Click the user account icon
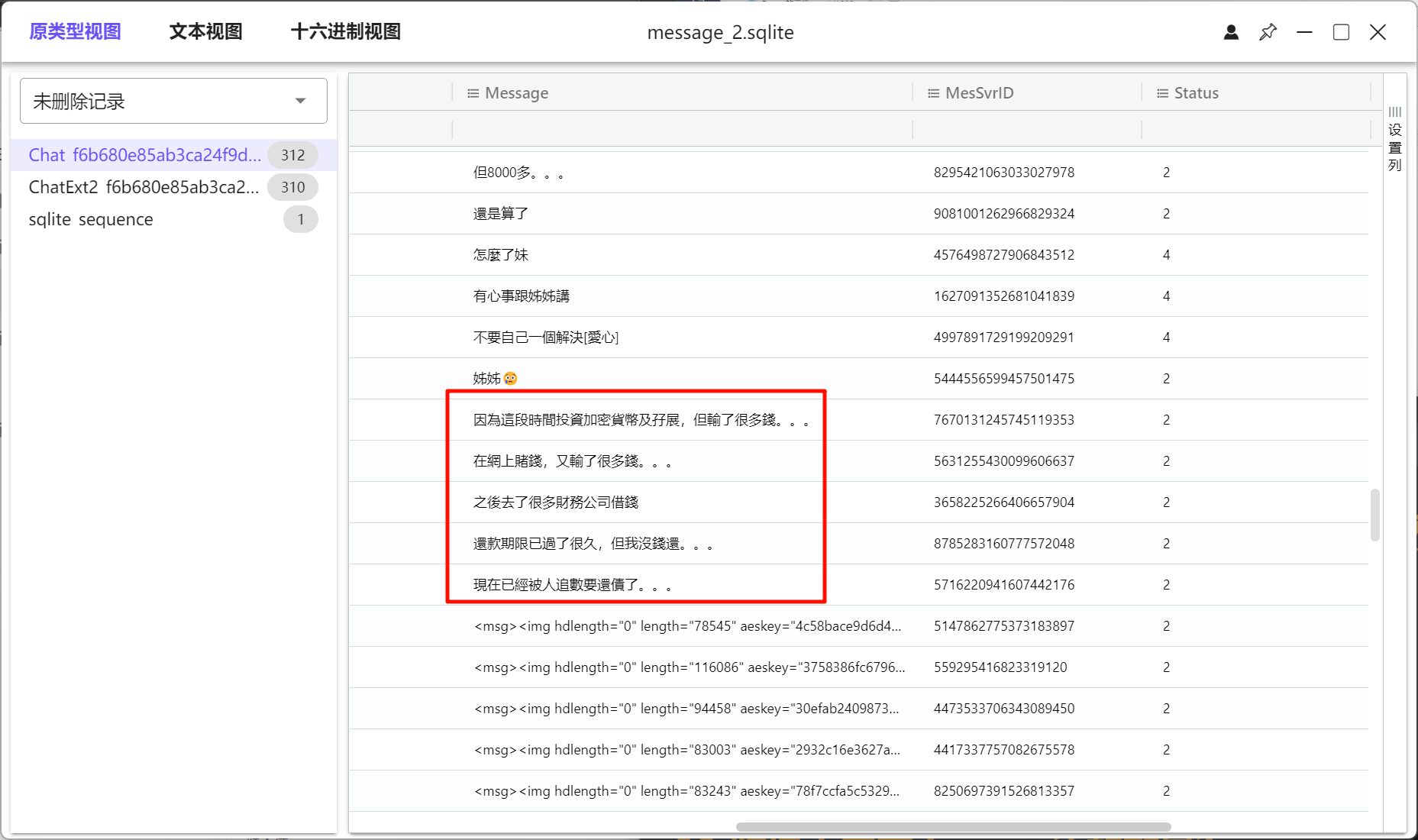1418x840 pixels. coord(1231,32)
